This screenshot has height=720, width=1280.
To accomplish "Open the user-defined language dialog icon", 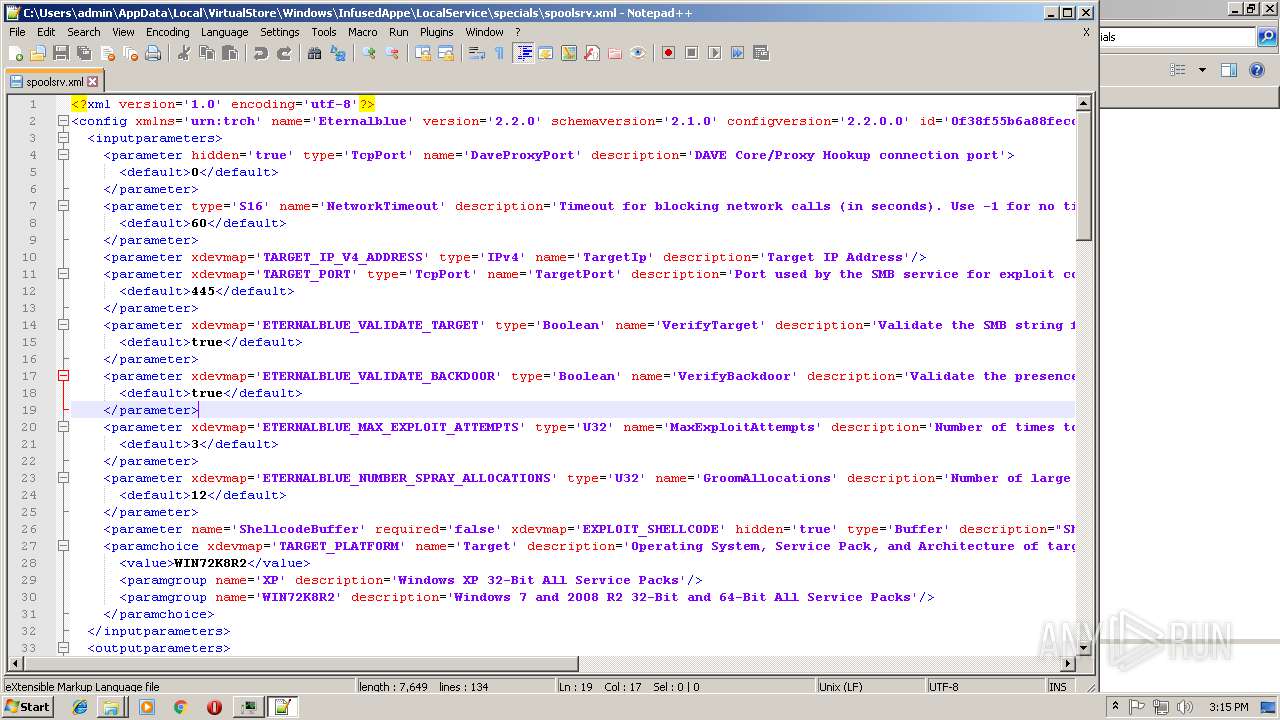I will click(546, 53).
